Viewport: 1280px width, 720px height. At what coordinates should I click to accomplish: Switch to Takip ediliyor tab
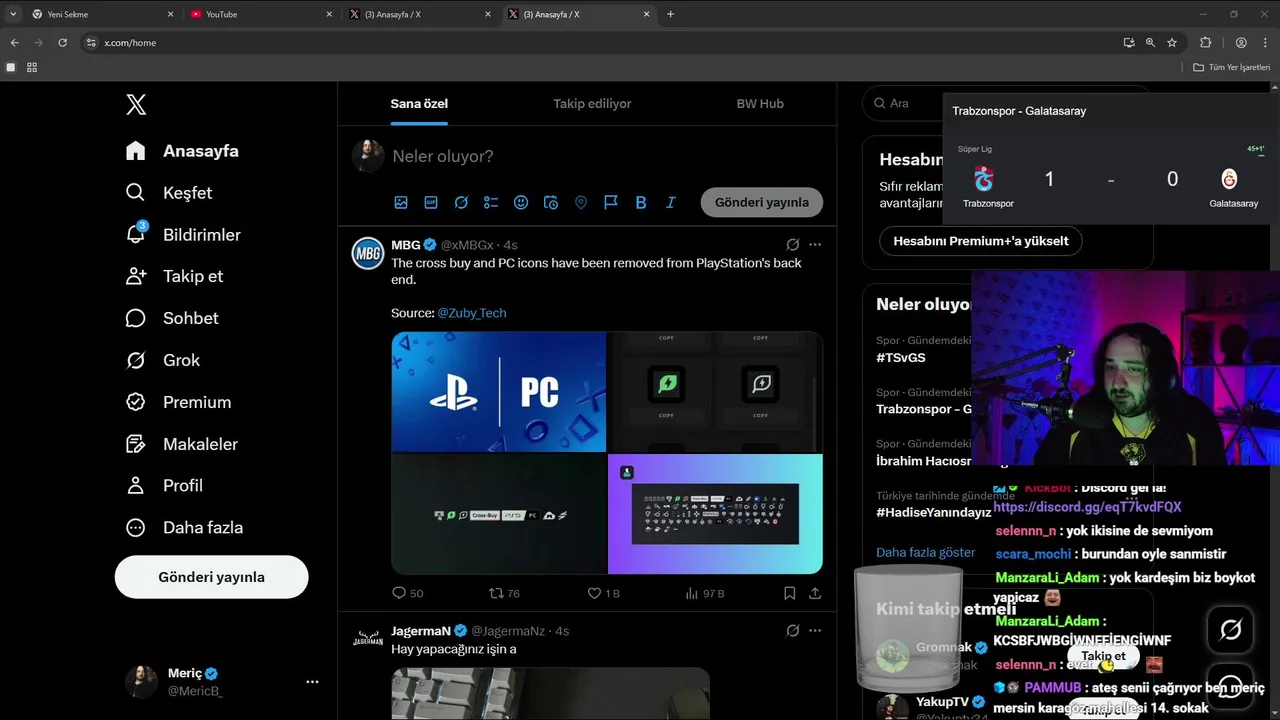pos(592,103)
